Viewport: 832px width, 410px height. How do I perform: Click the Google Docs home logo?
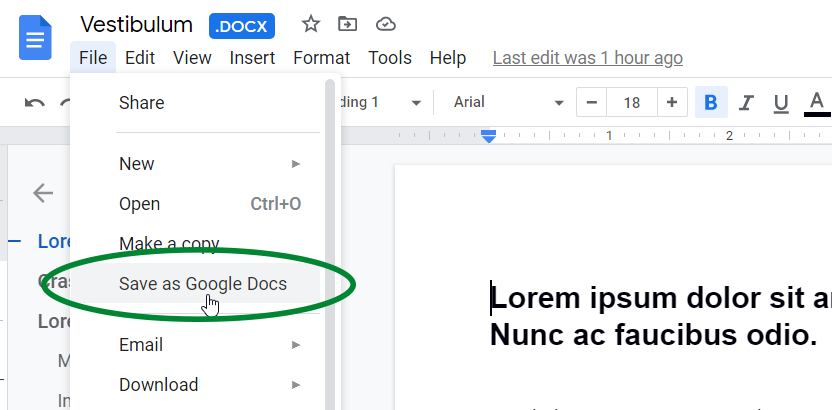[x=36, y=38]
